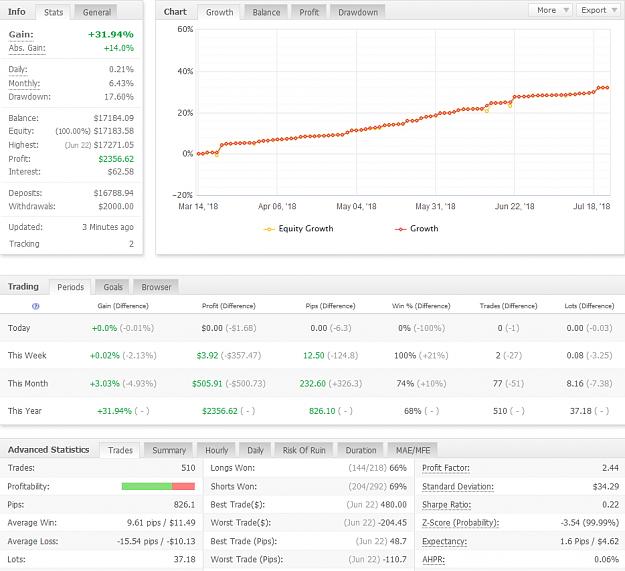Open the MAE/MFE tab
This screenshot has width=625, height=571.
[413, 450]
